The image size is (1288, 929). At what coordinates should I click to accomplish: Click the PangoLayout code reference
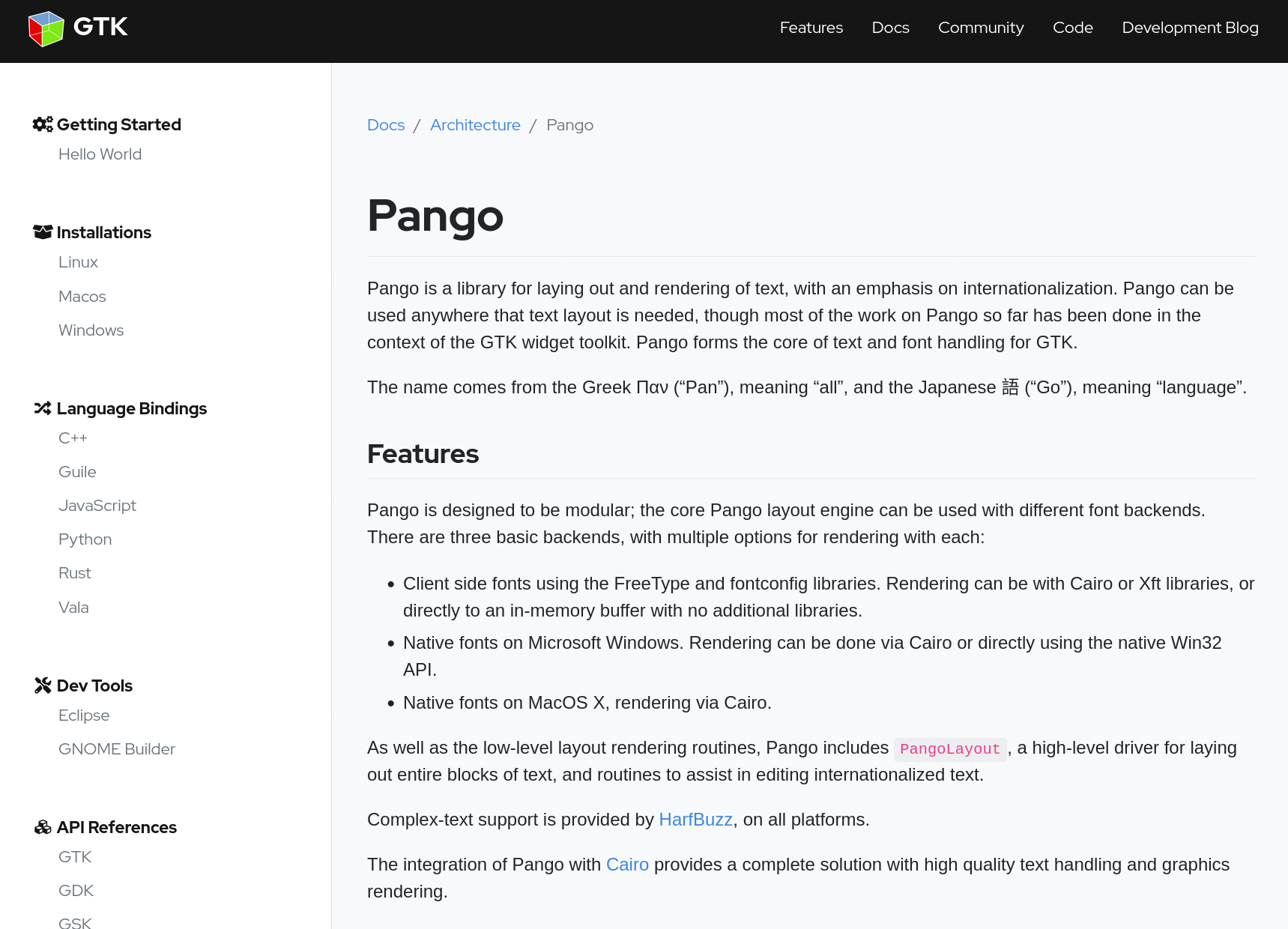tap(949, 749)
